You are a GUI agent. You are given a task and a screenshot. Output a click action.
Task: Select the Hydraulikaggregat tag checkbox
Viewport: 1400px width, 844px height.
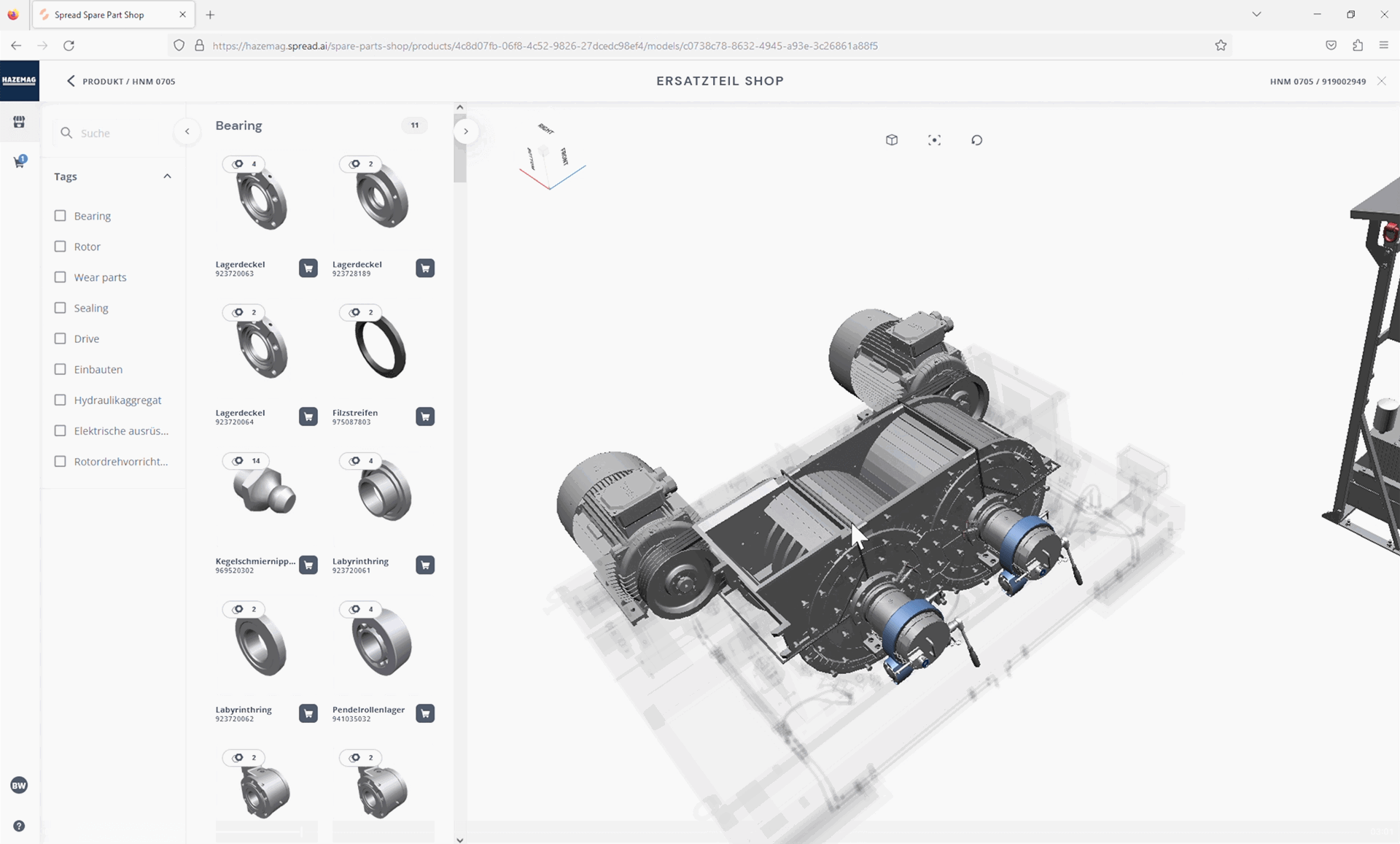tap(61, 400)
